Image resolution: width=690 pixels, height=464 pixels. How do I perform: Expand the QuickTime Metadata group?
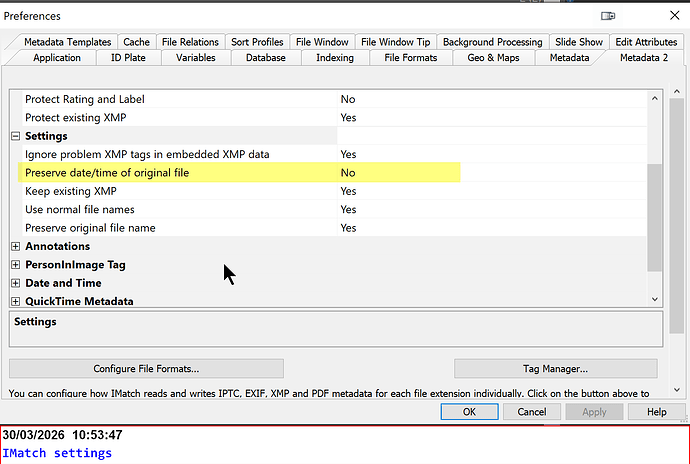[x=16, y=301]
